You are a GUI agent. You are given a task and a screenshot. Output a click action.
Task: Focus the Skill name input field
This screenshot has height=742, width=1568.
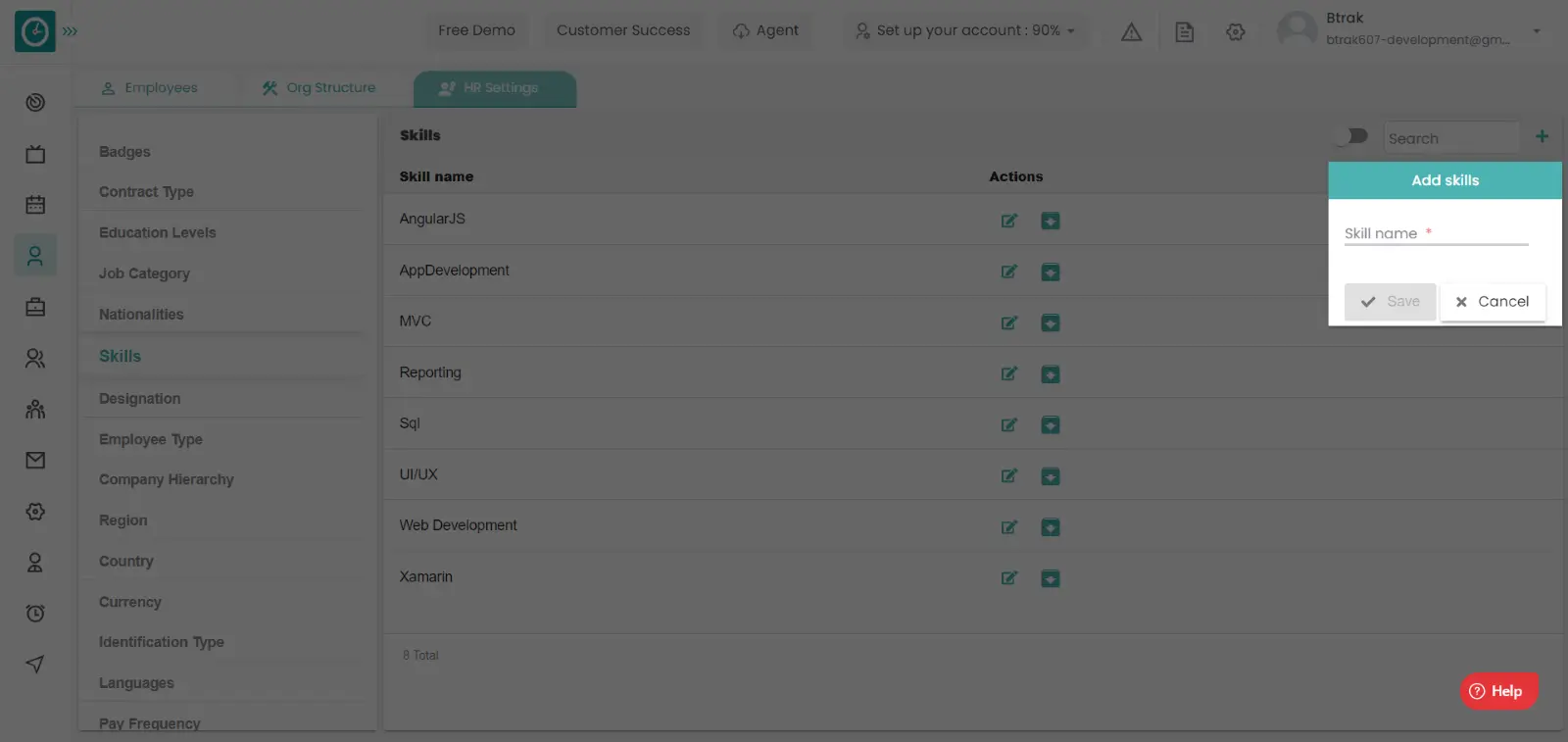pyautogui.click(x=1436, y=233)
